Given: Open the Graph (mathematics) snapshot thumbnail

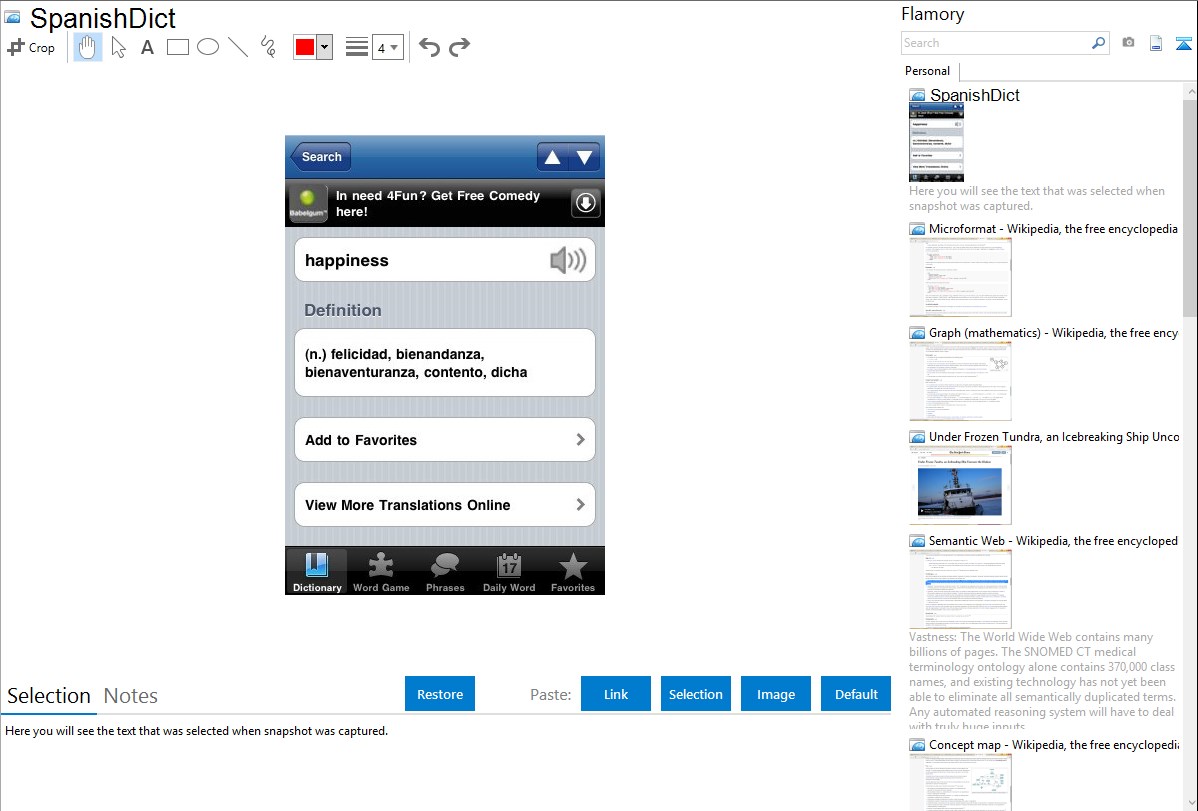Looking at the screenshot, I should point(960,381).
